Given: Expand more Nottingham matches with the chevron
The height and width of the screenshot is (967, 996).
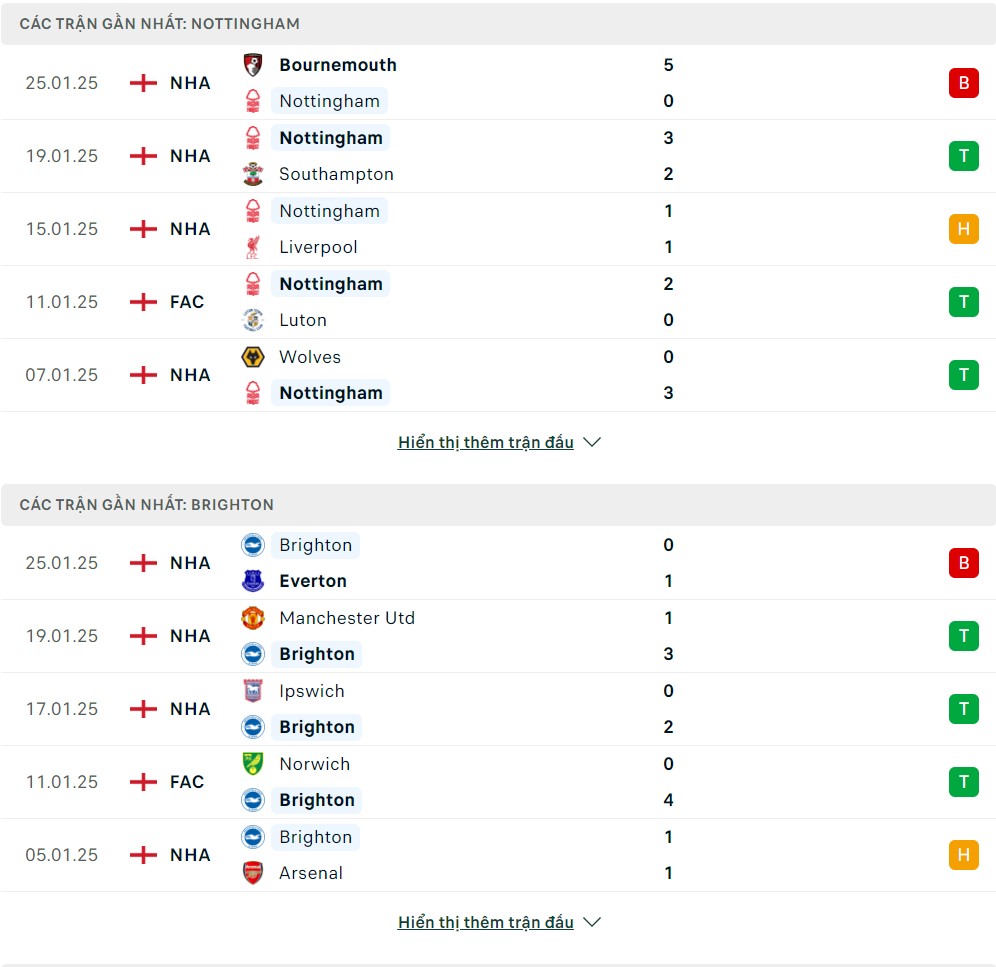Looking at the screenshot, I should tap(592, 442).
